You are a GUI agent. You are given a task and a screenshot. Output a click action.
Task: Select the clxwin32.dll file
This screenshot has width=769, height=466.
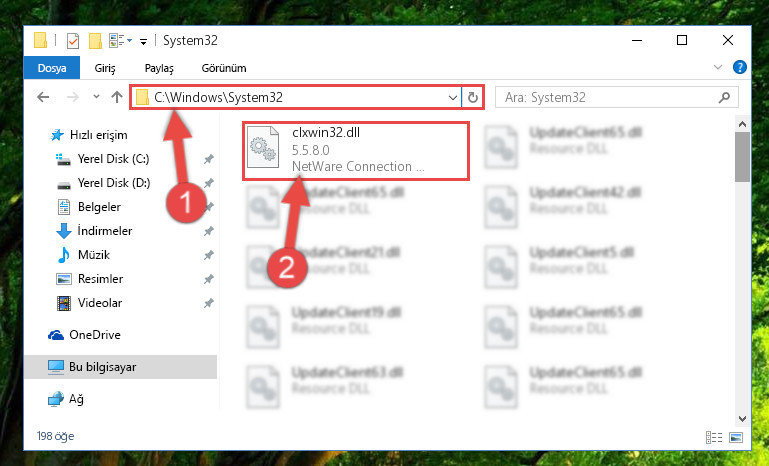click(356, 151)
